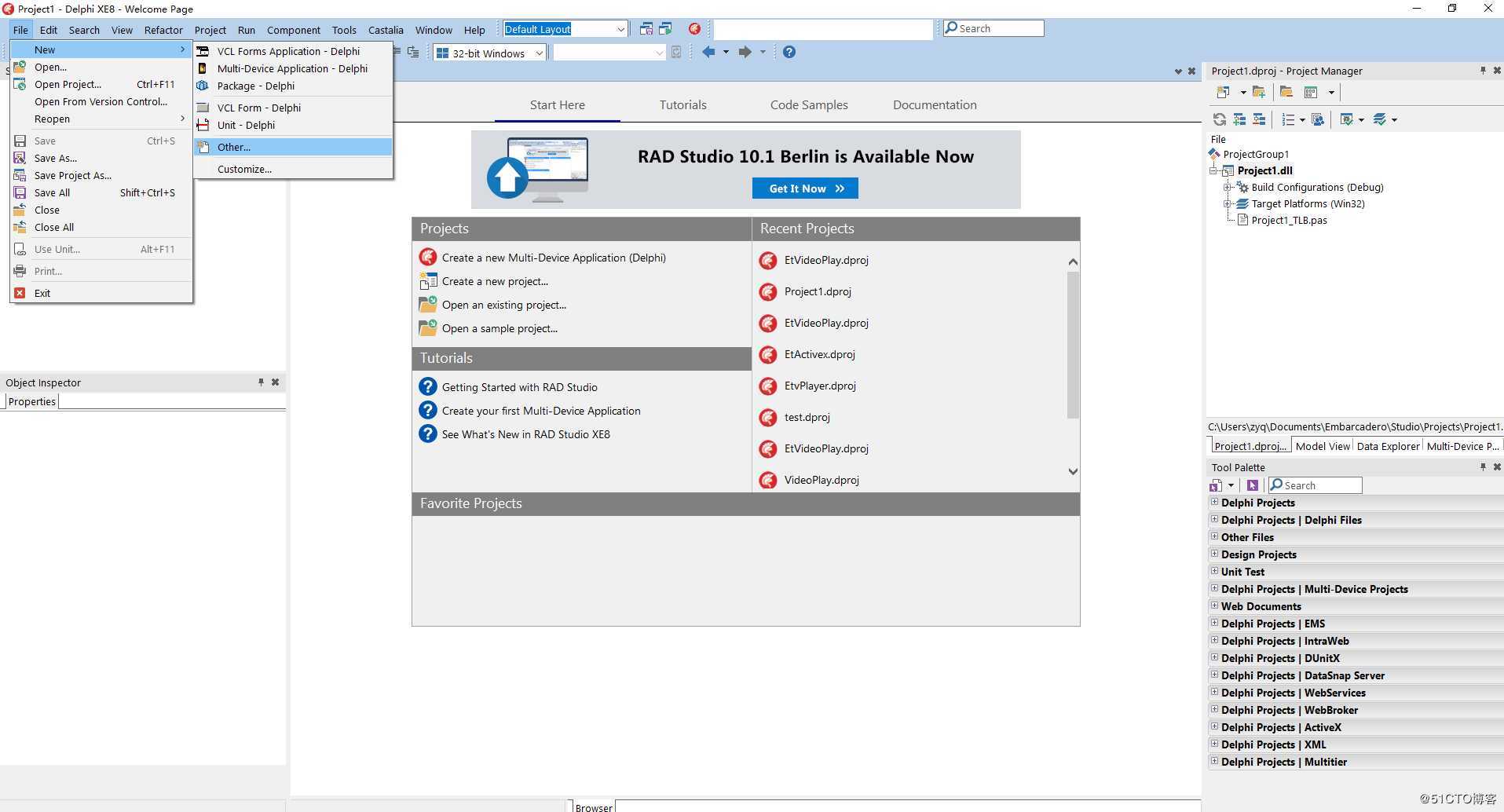Viewport: 1504px width, 812px height.
Task: Choose Customize... in the New submenu
Action: 293,169
